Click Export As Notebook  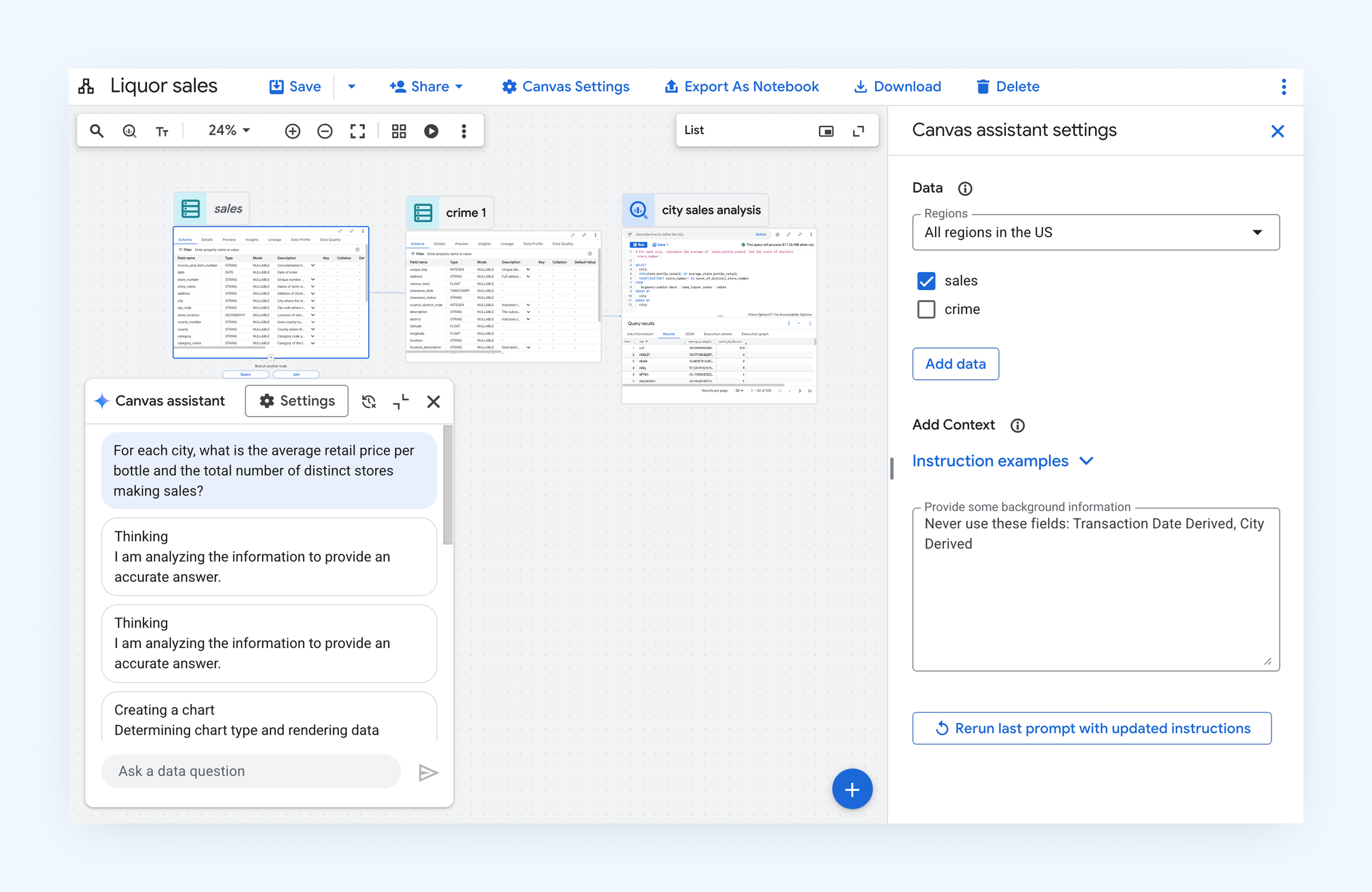click(x=742, y=86)
